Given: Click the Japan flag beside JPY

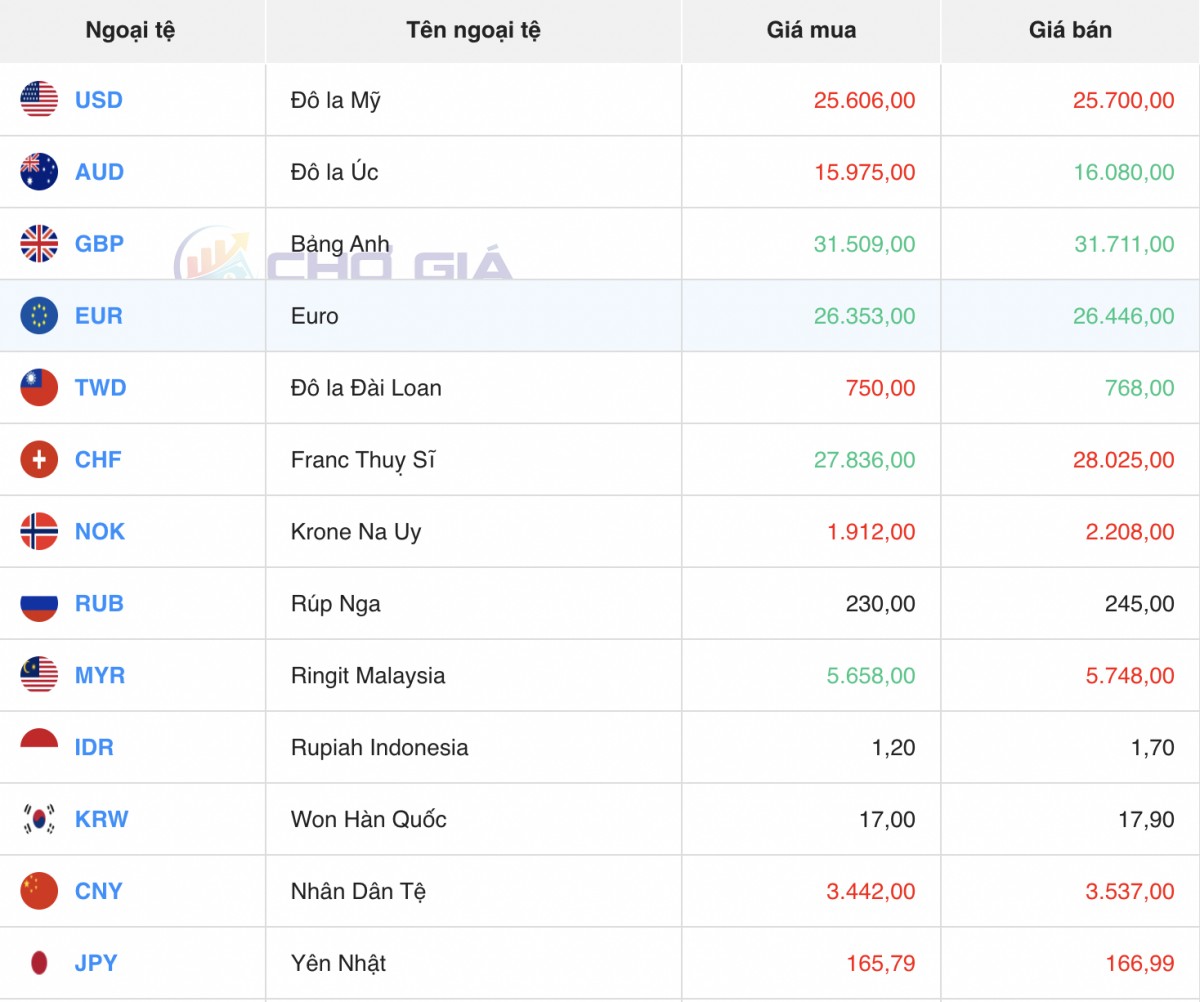Looking at the screenshot, I should (x=39, y=964).
